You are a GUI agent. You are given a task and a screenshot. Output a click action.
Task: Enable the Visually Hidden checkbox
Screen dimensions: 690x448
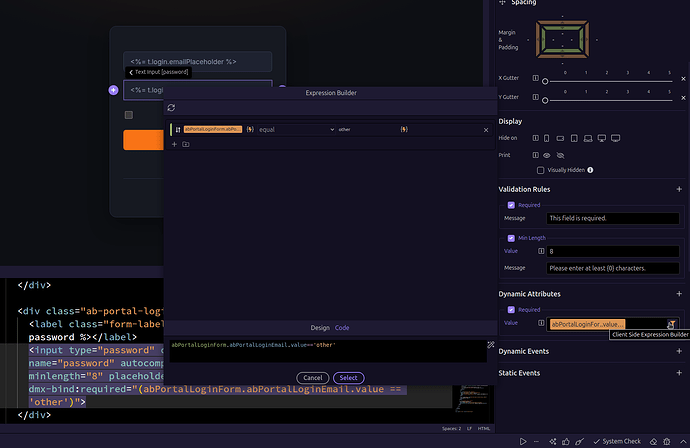click(540, 170)
